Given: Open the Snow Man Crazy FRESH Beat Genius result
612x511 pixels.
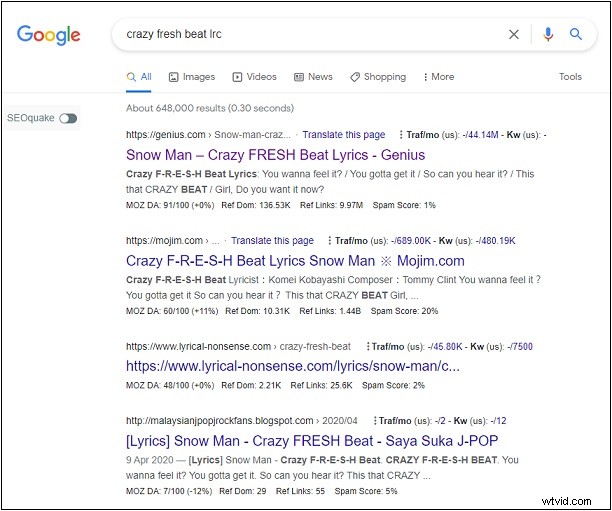Looking at the screenshot, I should click(x=275, y=155).
